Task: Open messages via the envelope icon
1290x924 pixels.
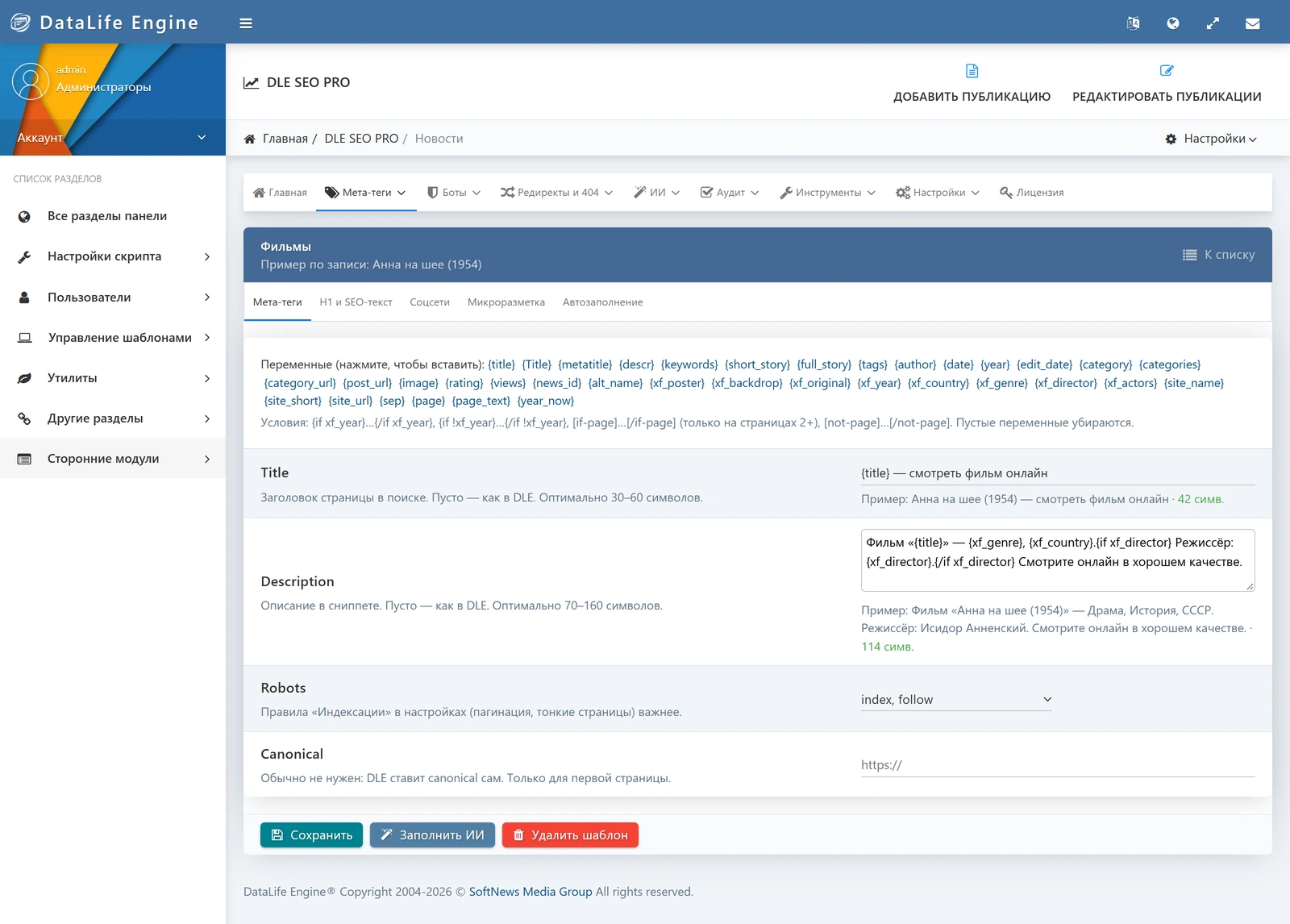Action: pos(1253,23)
